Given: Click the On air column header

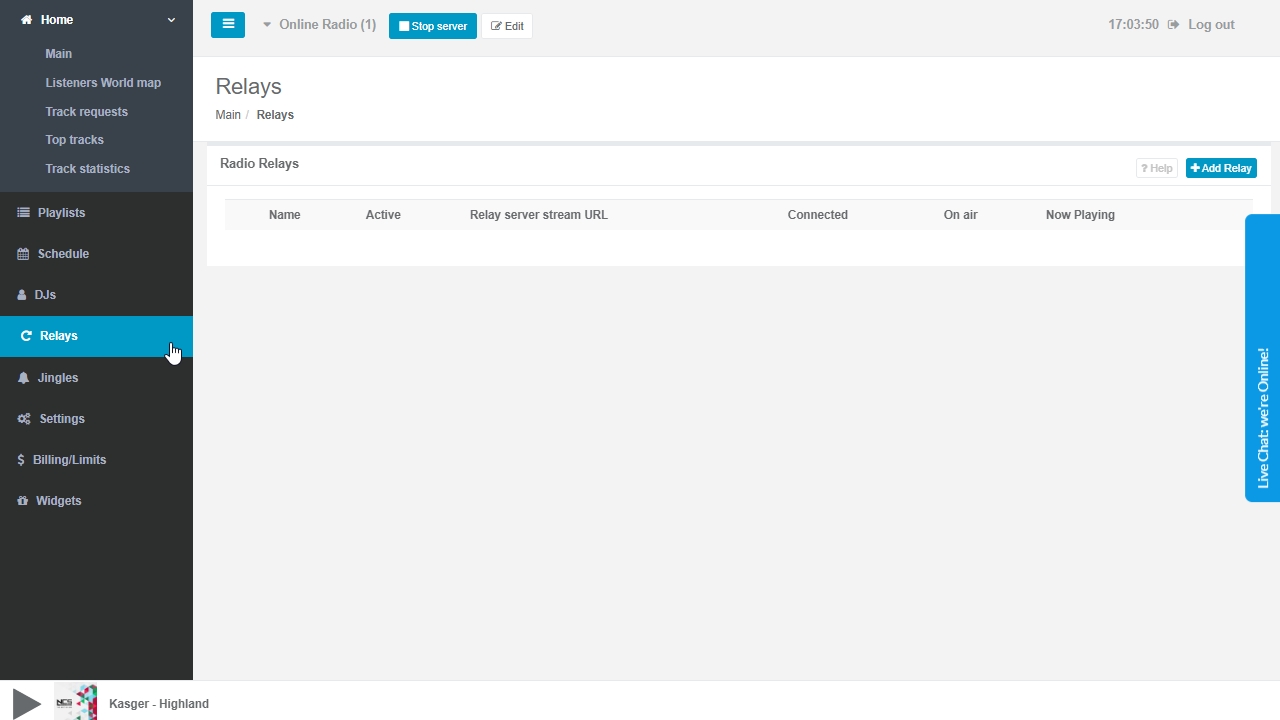Looking at the screenshot, I should (960, 215).
